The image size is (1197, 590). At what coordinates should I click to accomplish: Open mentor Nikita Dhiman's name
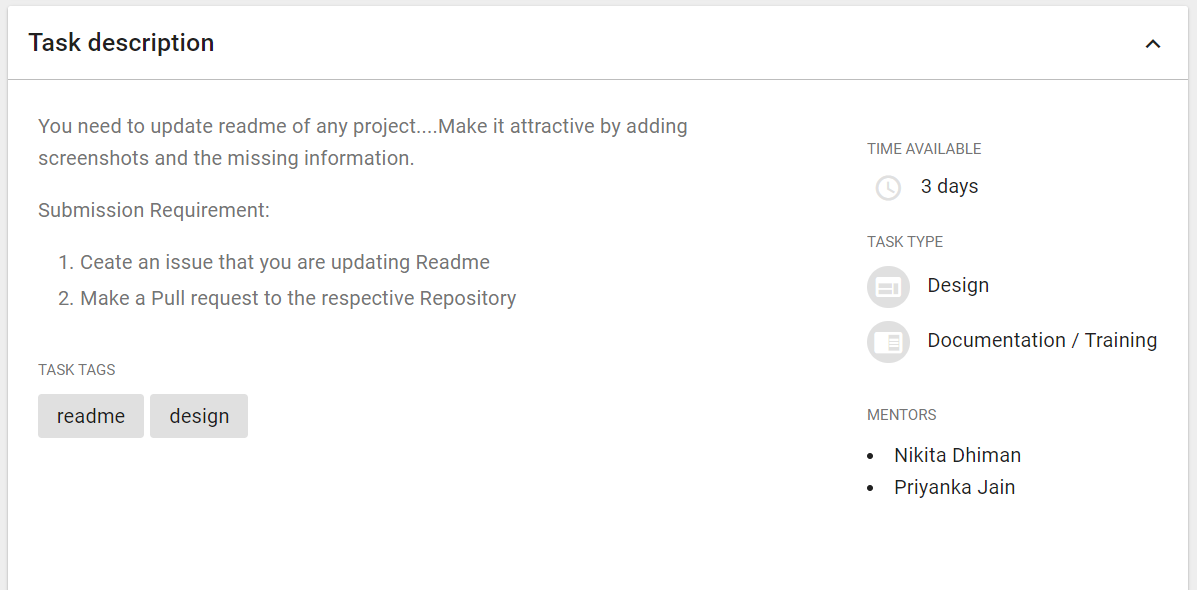(x=957, y=455)
